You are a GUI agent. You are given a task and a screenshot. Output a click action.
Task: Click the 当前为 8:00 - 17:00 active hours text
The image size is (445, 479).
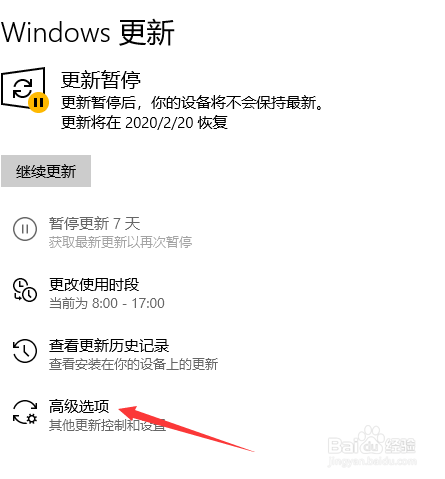point(107,303)
